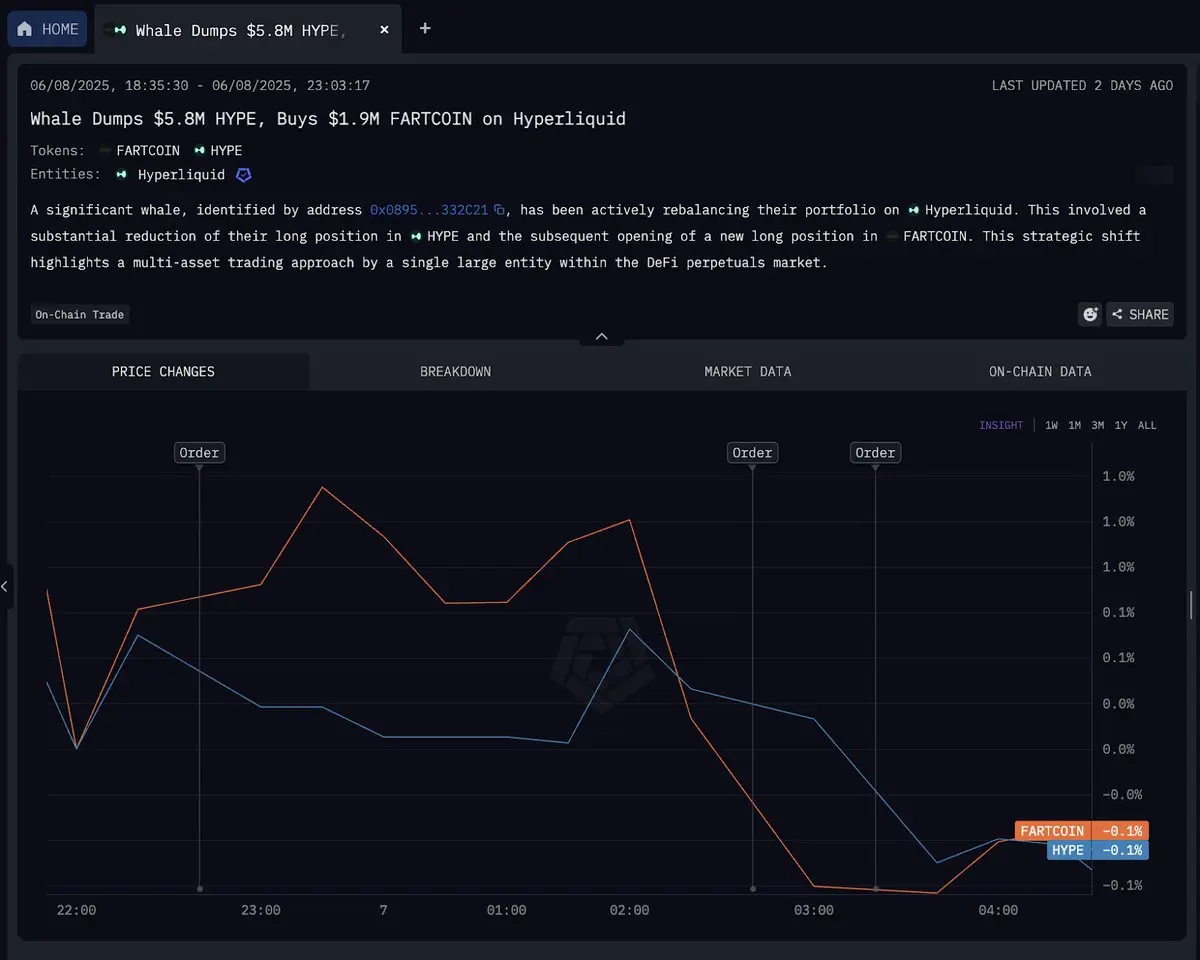
Task: Switch to ON-CHAIN DATA tab
Action: [x=1040, y=371]
